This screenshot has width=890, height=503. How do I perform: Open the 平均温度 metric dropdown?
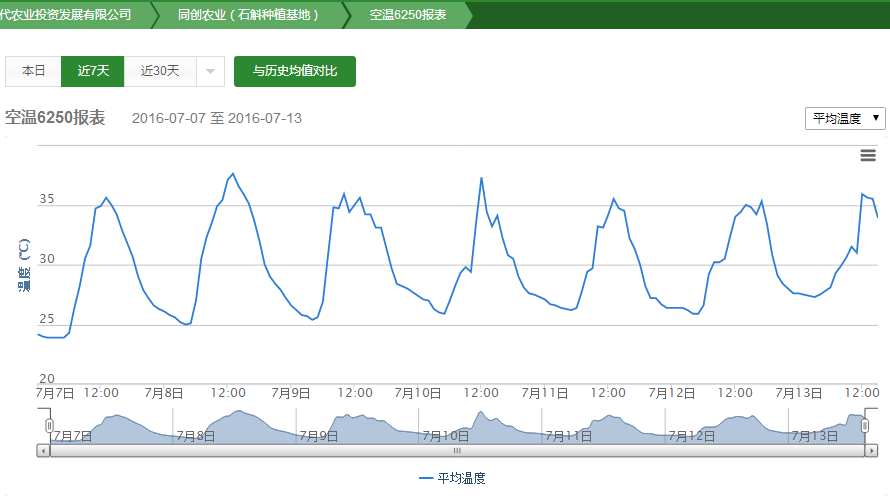pyautogui.click(x=845, y=118)
